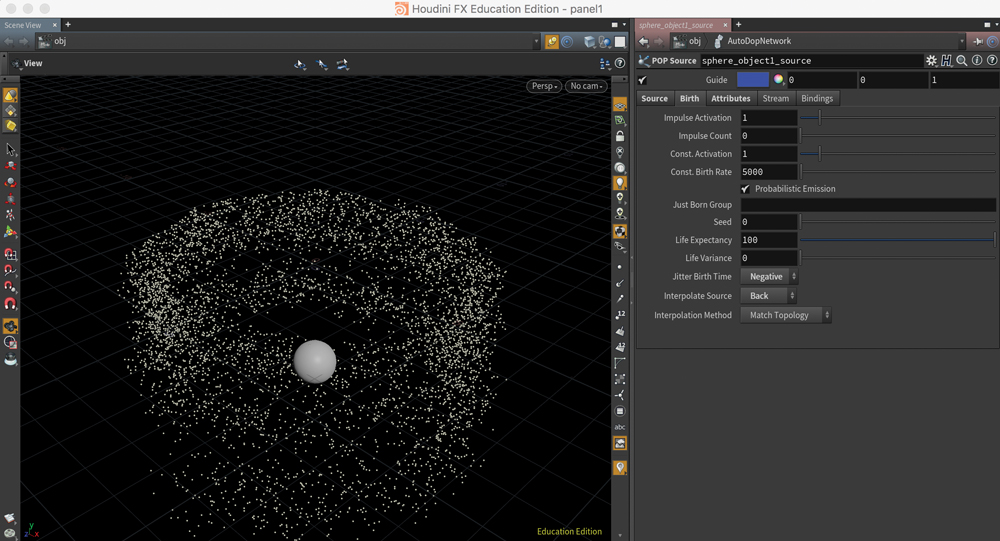
Task: Expand the Interpolation Method dropdown
Action: point(786,315)
